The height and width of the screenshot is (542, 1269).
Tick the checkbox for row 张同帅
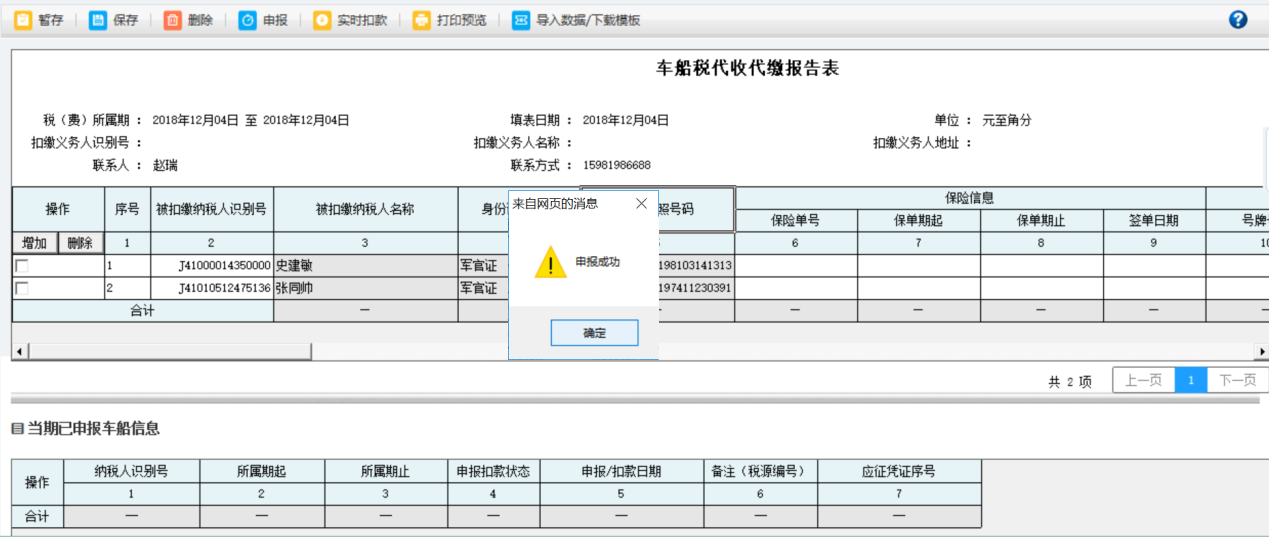tap(21, 288)
